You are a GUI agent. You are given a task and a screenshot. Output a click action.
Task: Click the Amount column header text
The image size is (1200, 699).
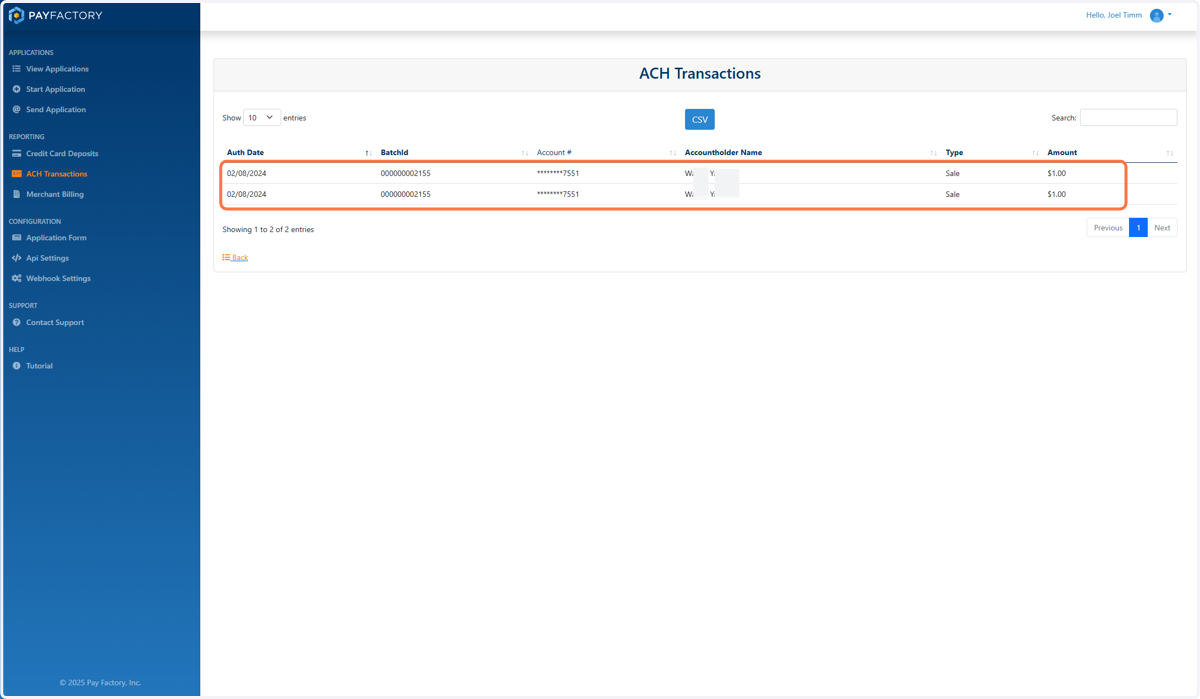(x=1062, y=153)
